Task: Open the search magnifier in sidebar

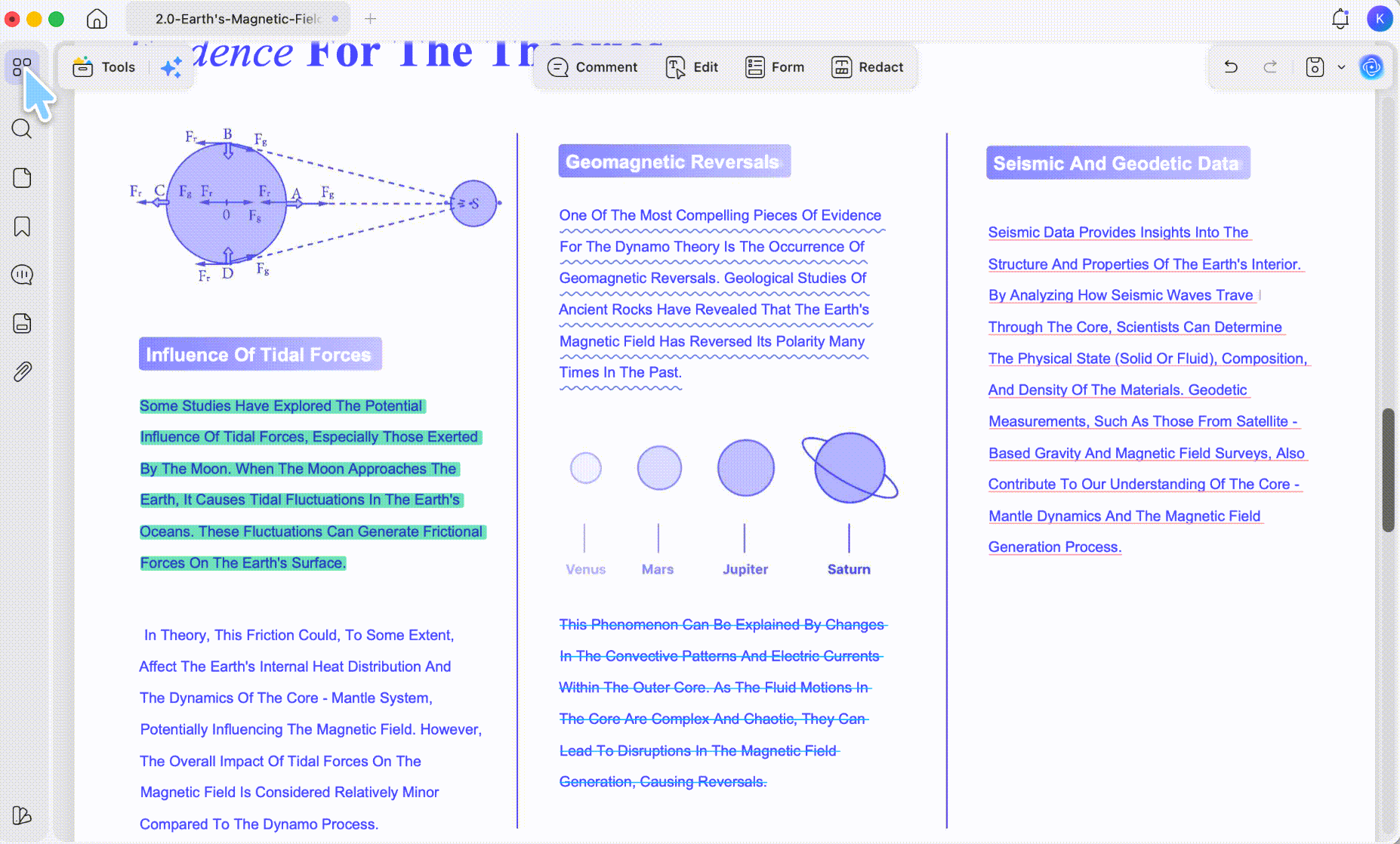Action: (22, 129)
